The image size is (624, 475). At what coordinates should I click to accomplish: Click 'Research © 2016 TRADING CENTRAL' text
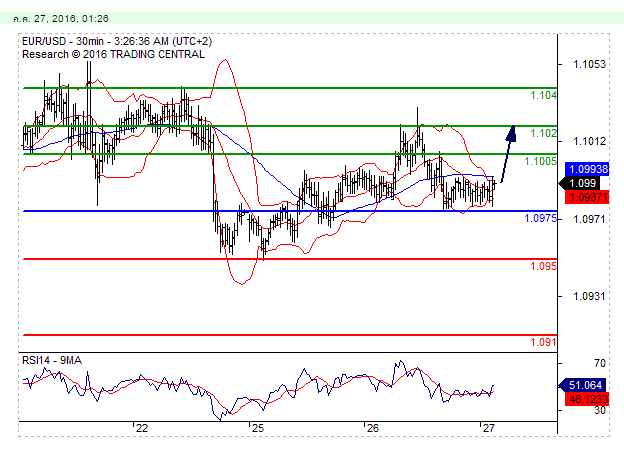tap(113, 55)
